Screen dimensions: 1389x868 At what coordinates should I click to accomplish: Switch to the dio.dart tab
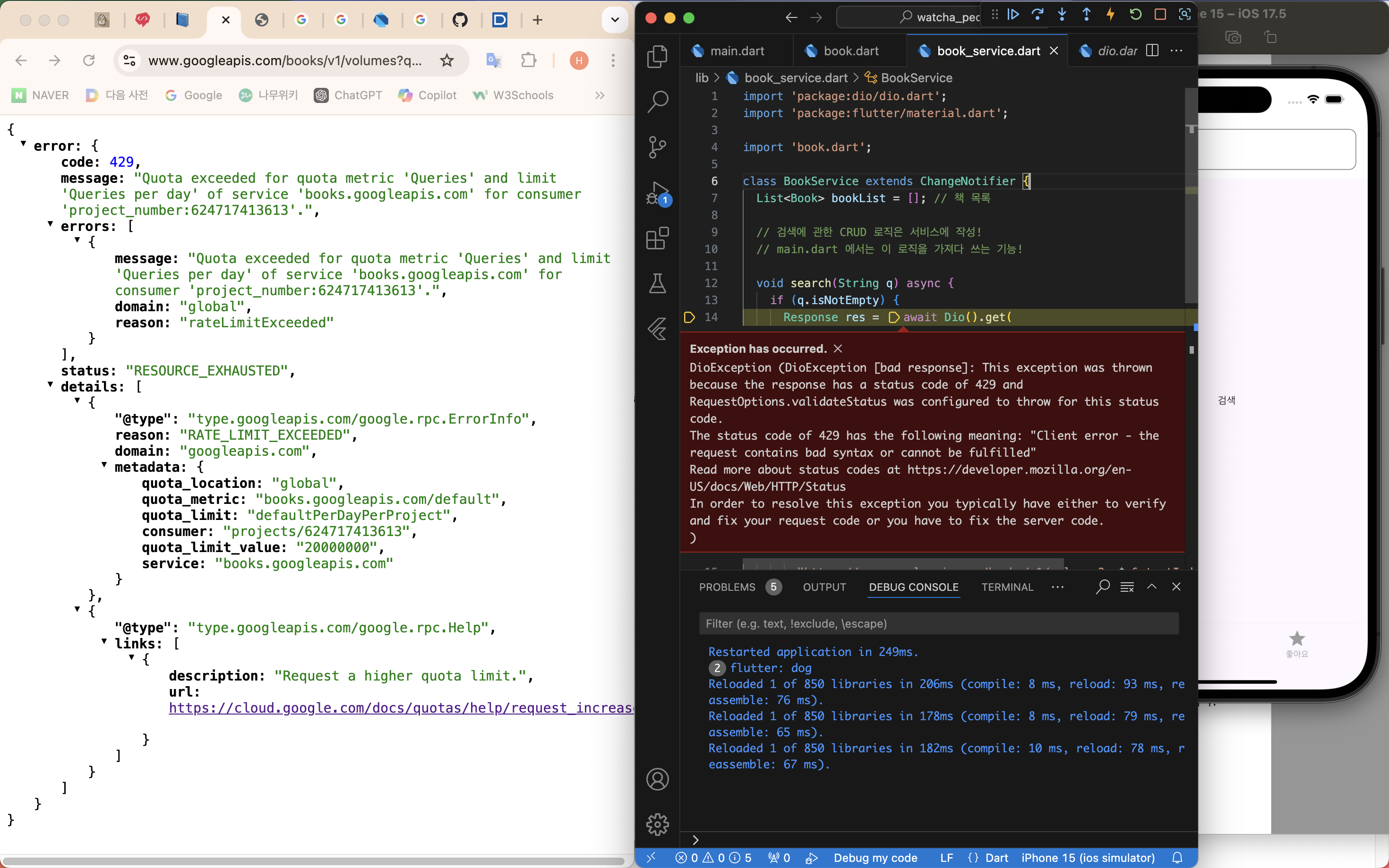coord(1108,51)
